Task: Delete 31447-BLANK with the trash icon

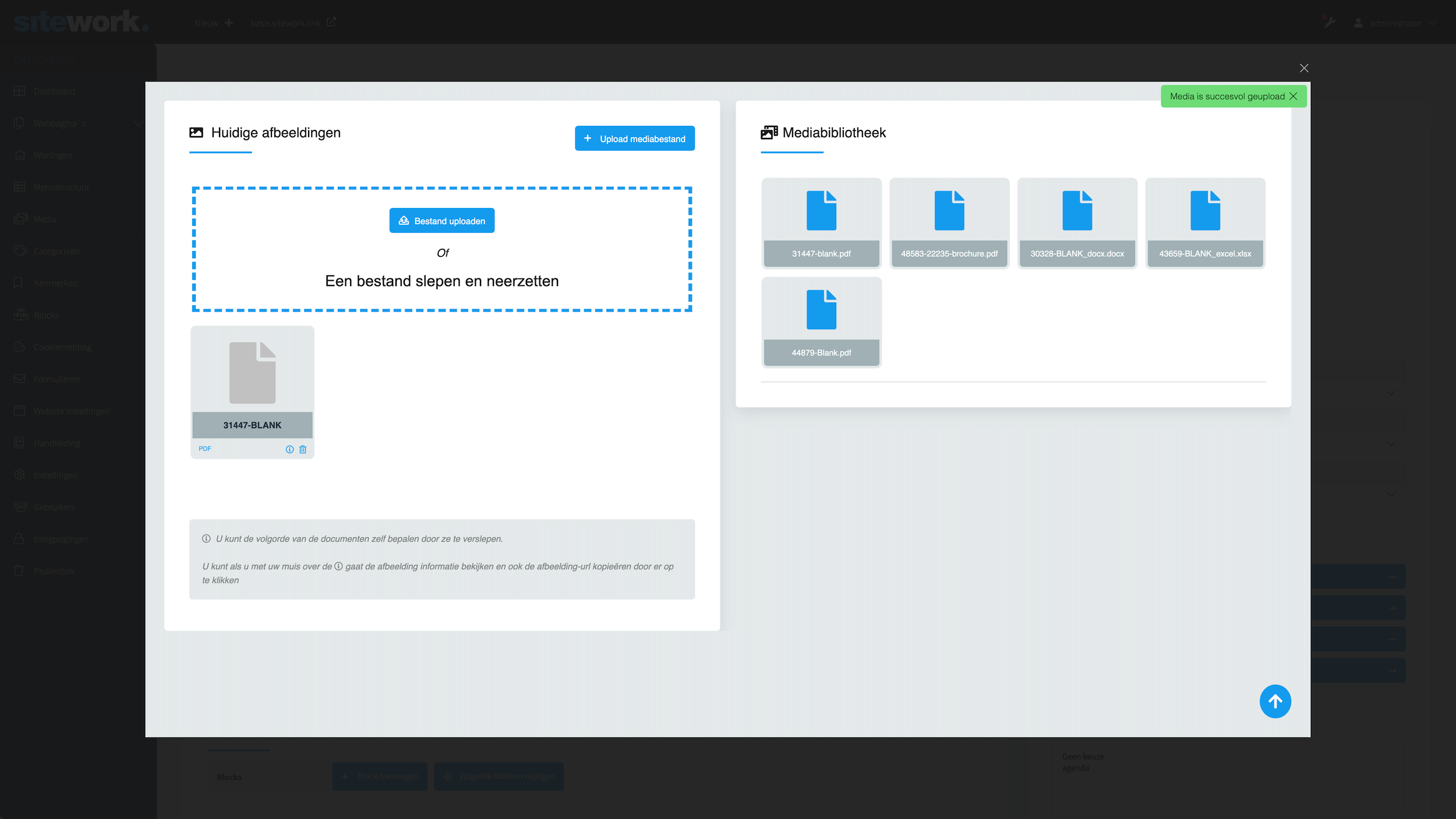Action: pyautogui.click(x=303, y=449)
